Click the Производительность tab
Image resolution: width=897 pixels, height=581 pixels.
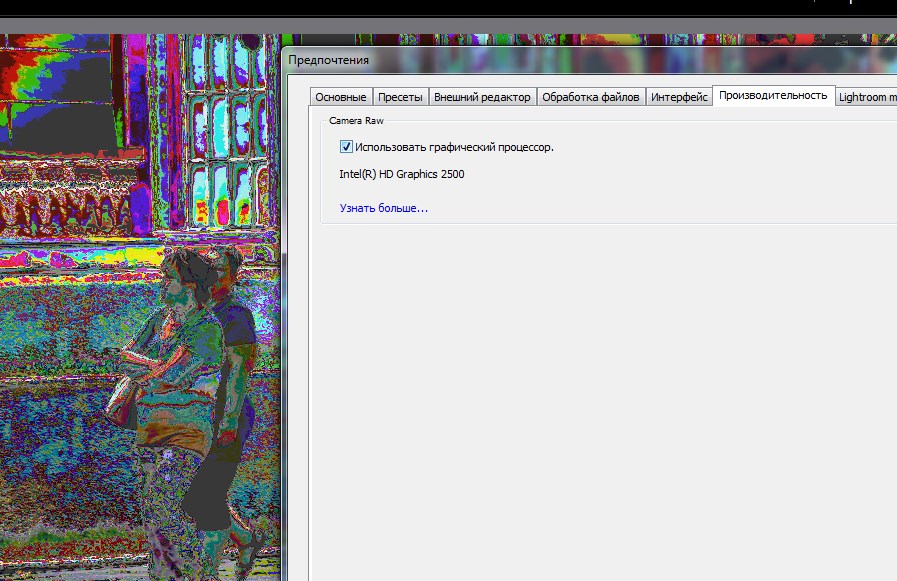(773, 95)
